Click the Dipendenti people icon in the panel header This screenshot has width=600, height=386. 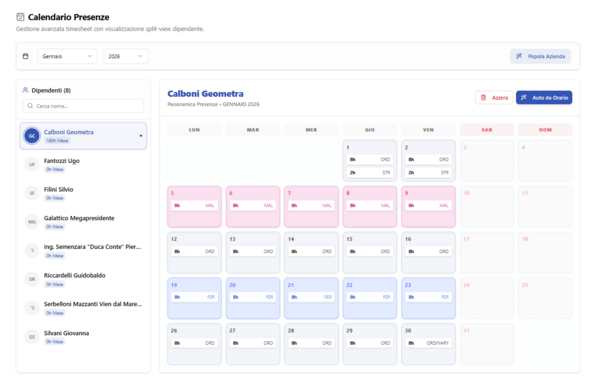25,90
